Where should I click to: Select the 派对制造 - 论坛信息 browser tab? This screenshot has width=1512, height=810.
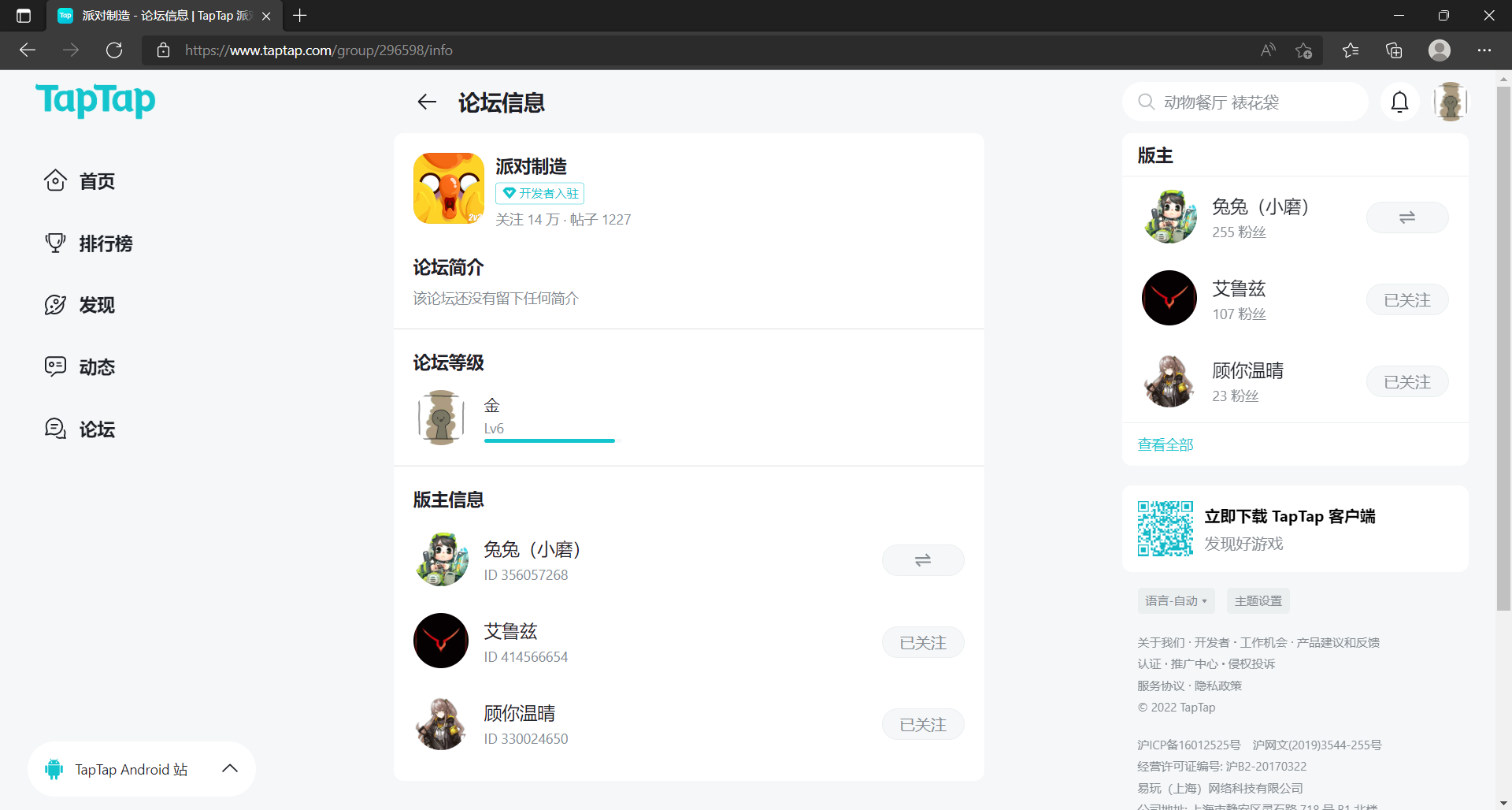(x=165, y=16)
